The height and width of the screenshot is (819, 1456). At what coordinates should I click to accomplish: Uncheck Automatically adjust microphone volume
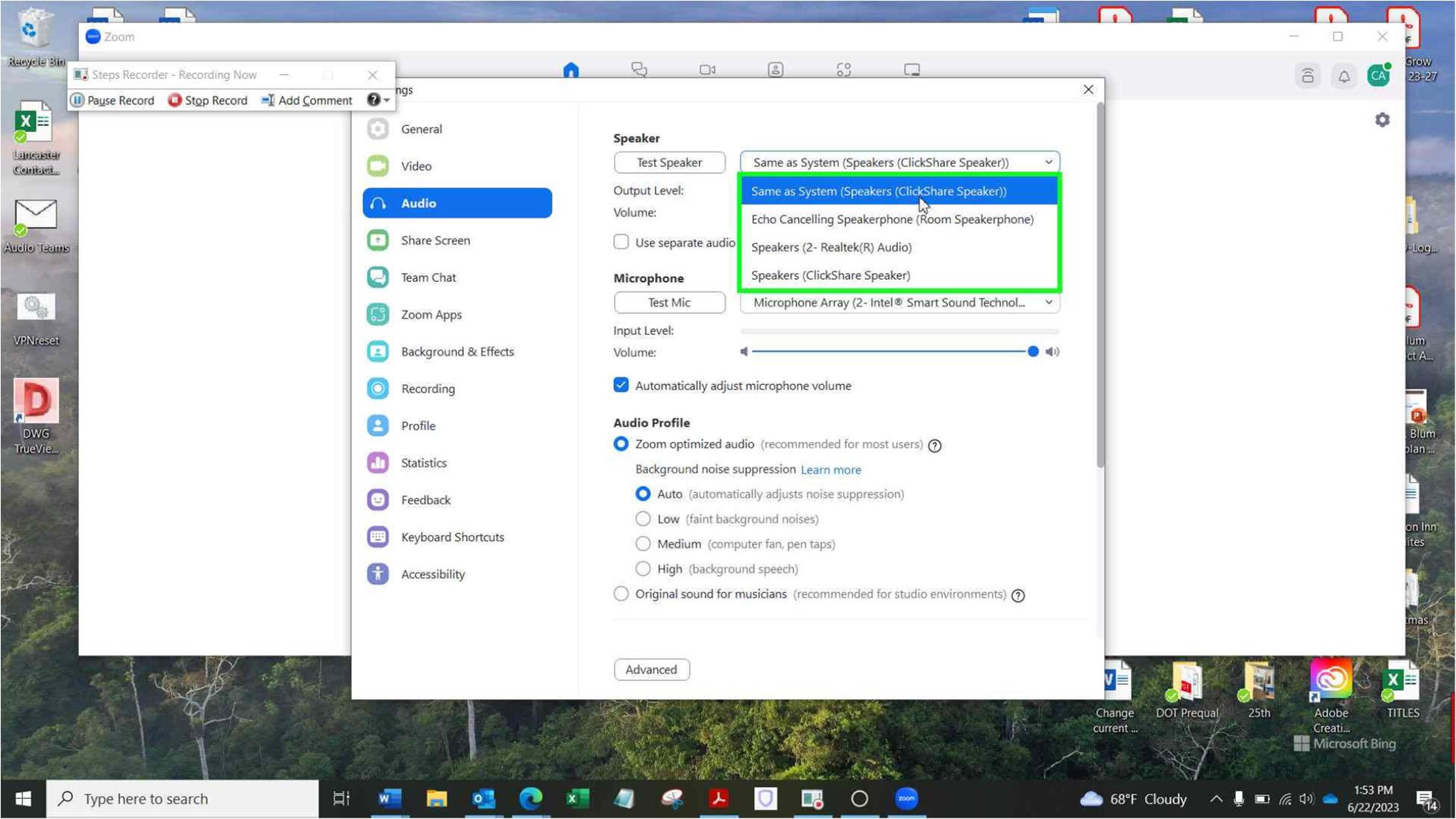click(621, 385)
